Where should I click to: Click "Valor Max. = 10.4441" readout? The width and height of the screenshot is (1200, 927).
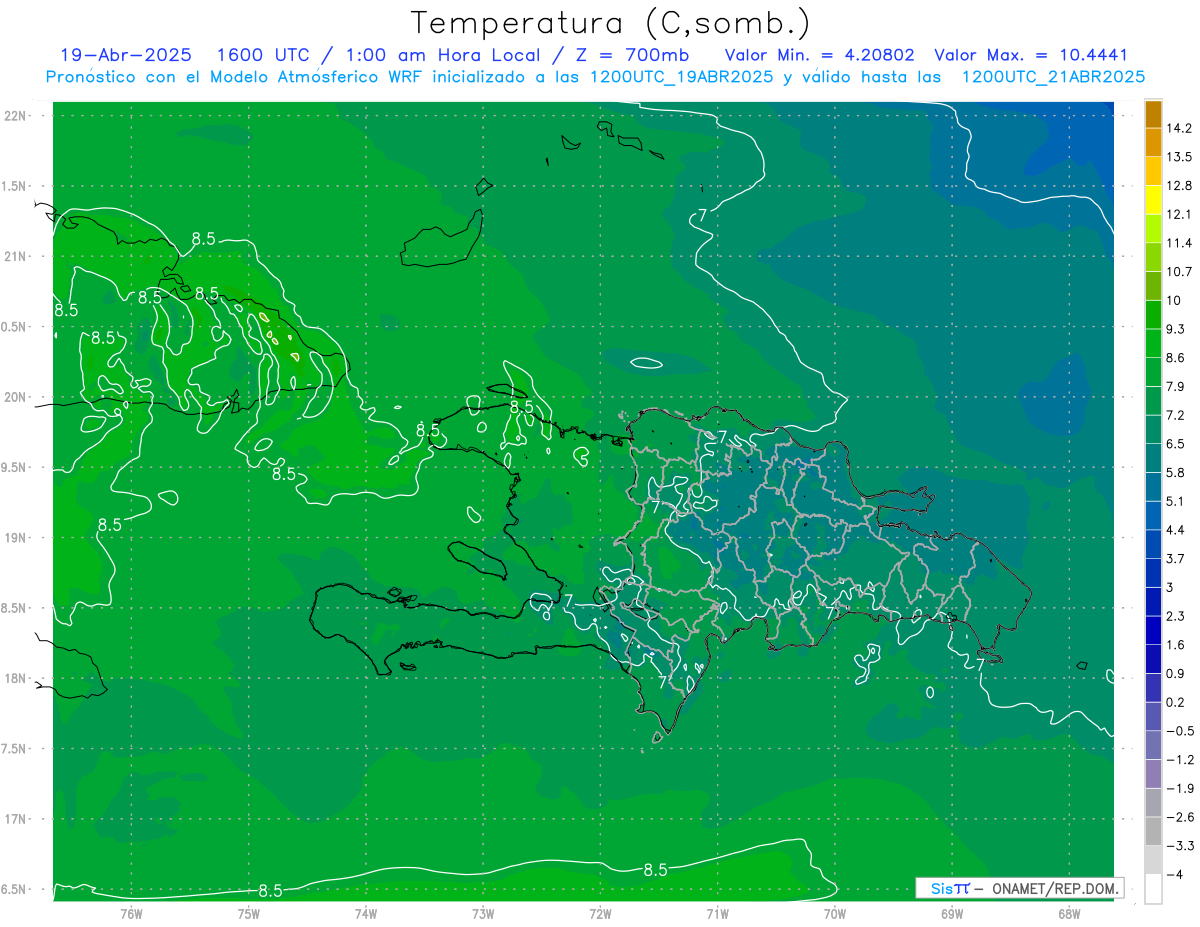tap(1030, 55)
